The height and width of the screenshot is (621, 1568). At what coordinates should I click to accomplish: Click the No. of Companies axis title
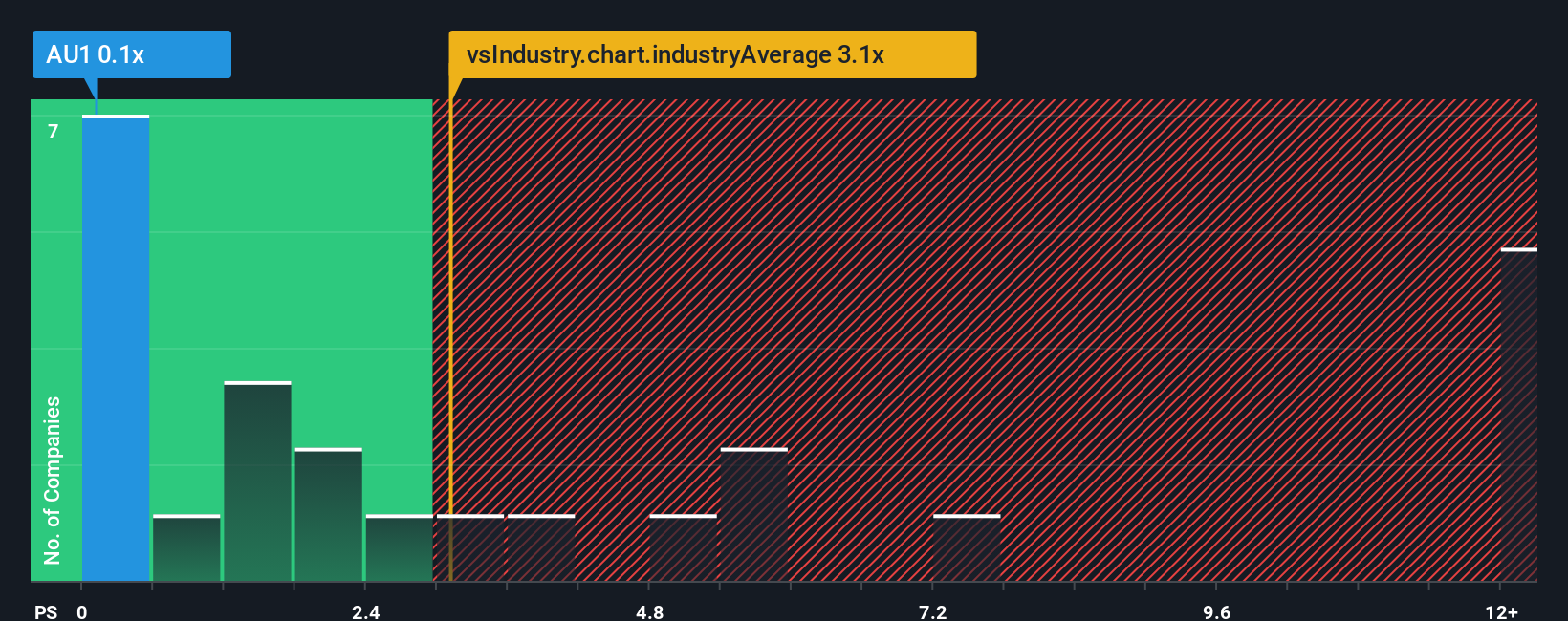coord(53,480)
